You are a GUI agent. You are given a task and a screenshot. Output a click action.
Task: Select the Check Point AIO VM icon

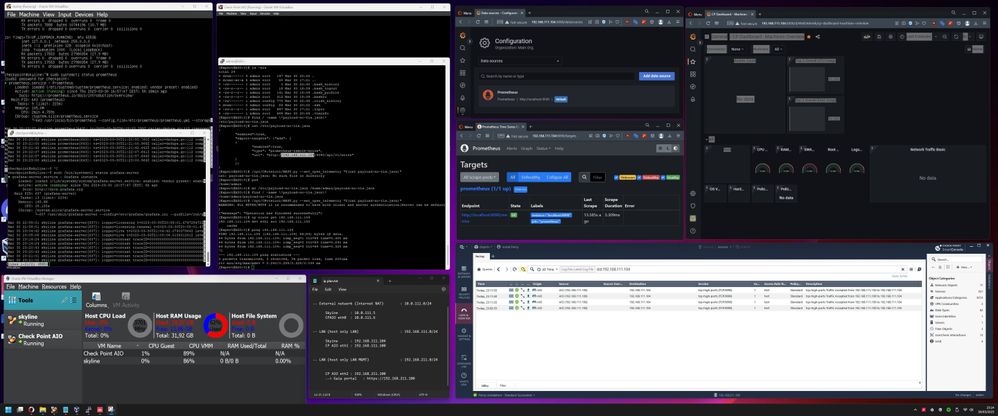10,336
